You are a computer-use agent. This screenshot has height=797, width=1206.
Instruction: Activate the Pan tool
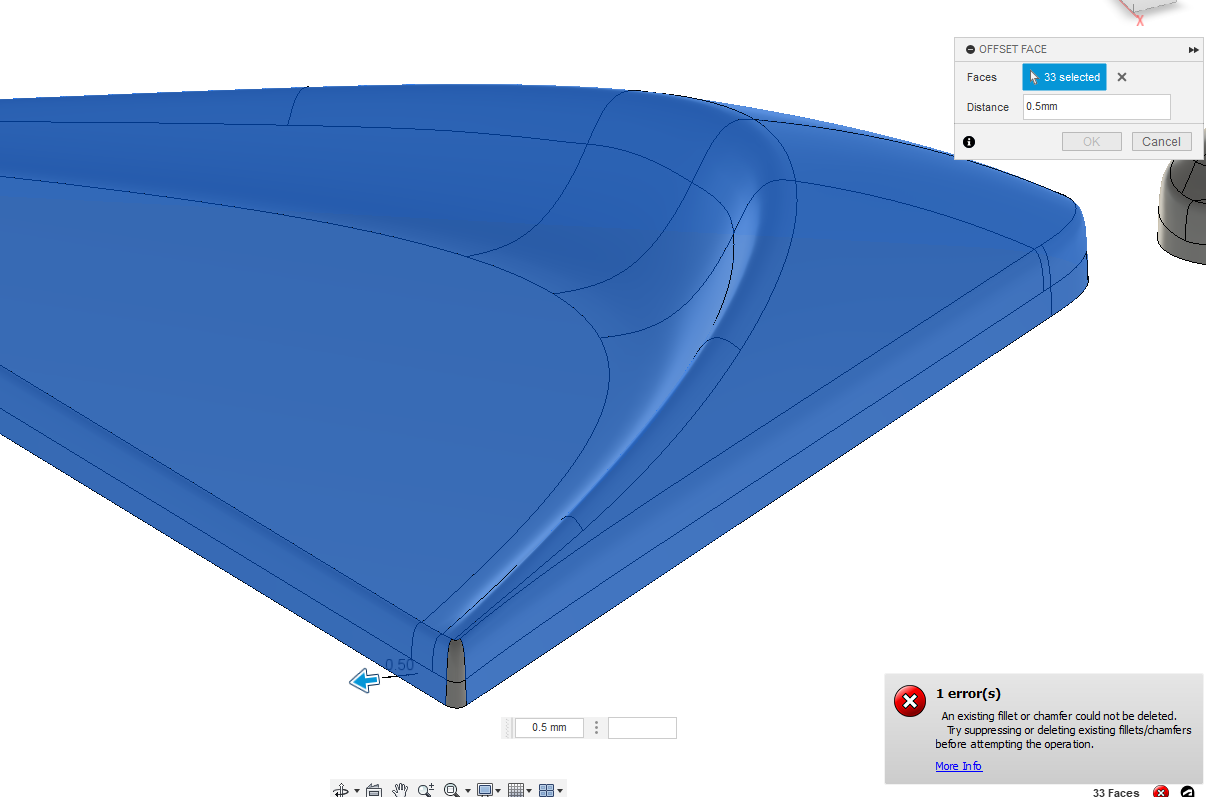click(x=400, y=789)
